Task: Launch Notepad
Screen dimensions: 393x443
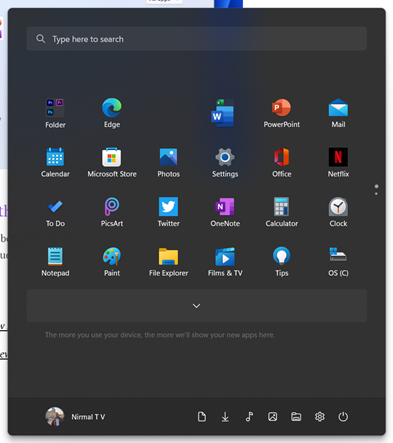Action: click(55, 262)
